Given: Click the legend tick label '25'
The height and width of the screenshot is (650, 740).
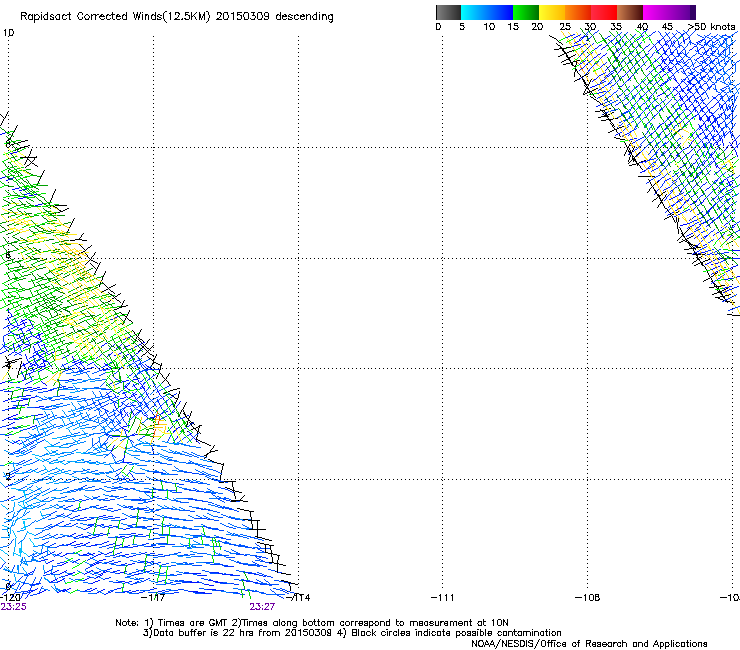Looking at the screenshot, I should pyautogui.click(x=565, y=27).
